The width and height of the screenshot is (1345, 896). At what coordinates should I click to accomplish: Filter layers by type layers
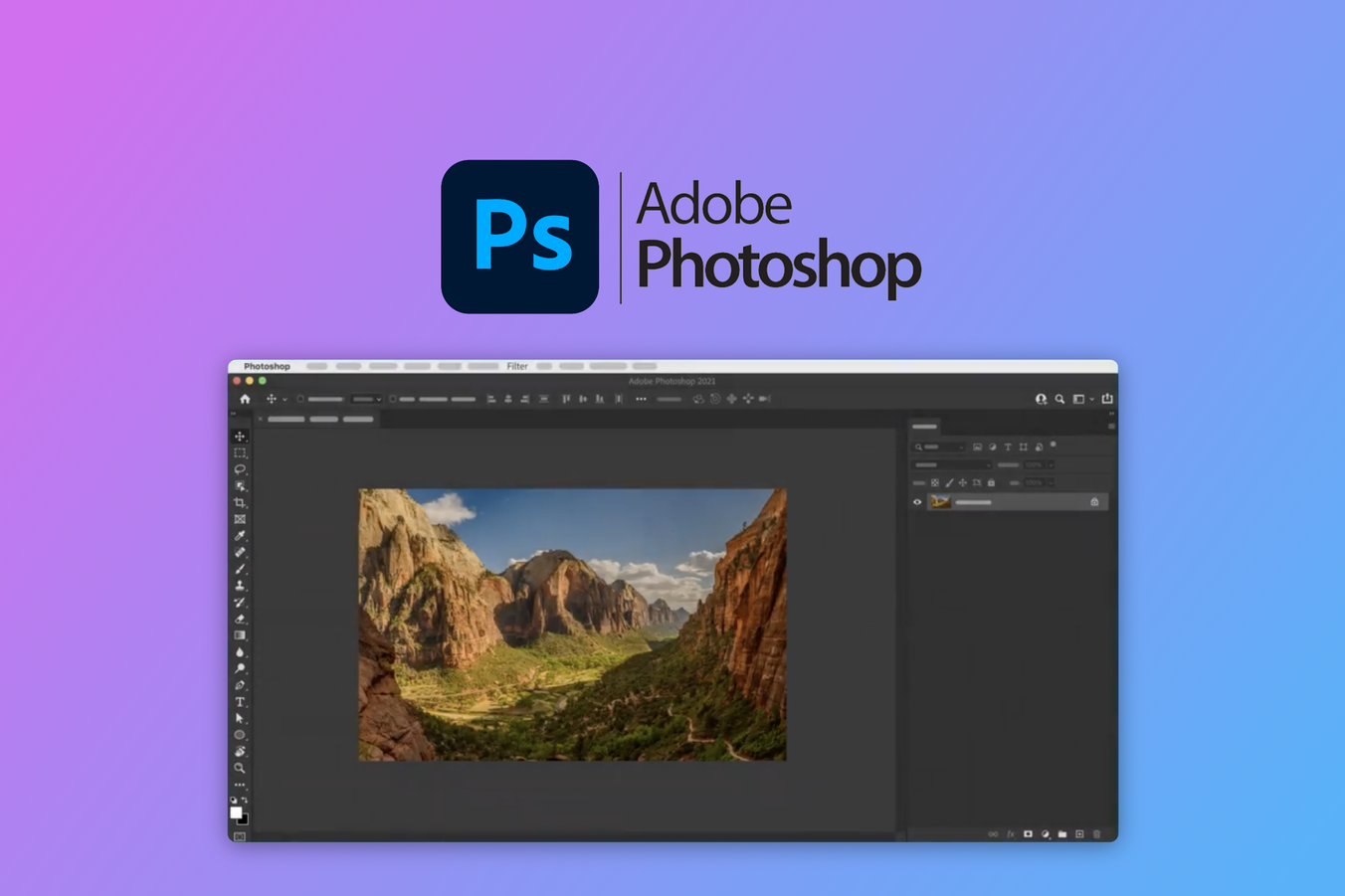(1008, 448)
